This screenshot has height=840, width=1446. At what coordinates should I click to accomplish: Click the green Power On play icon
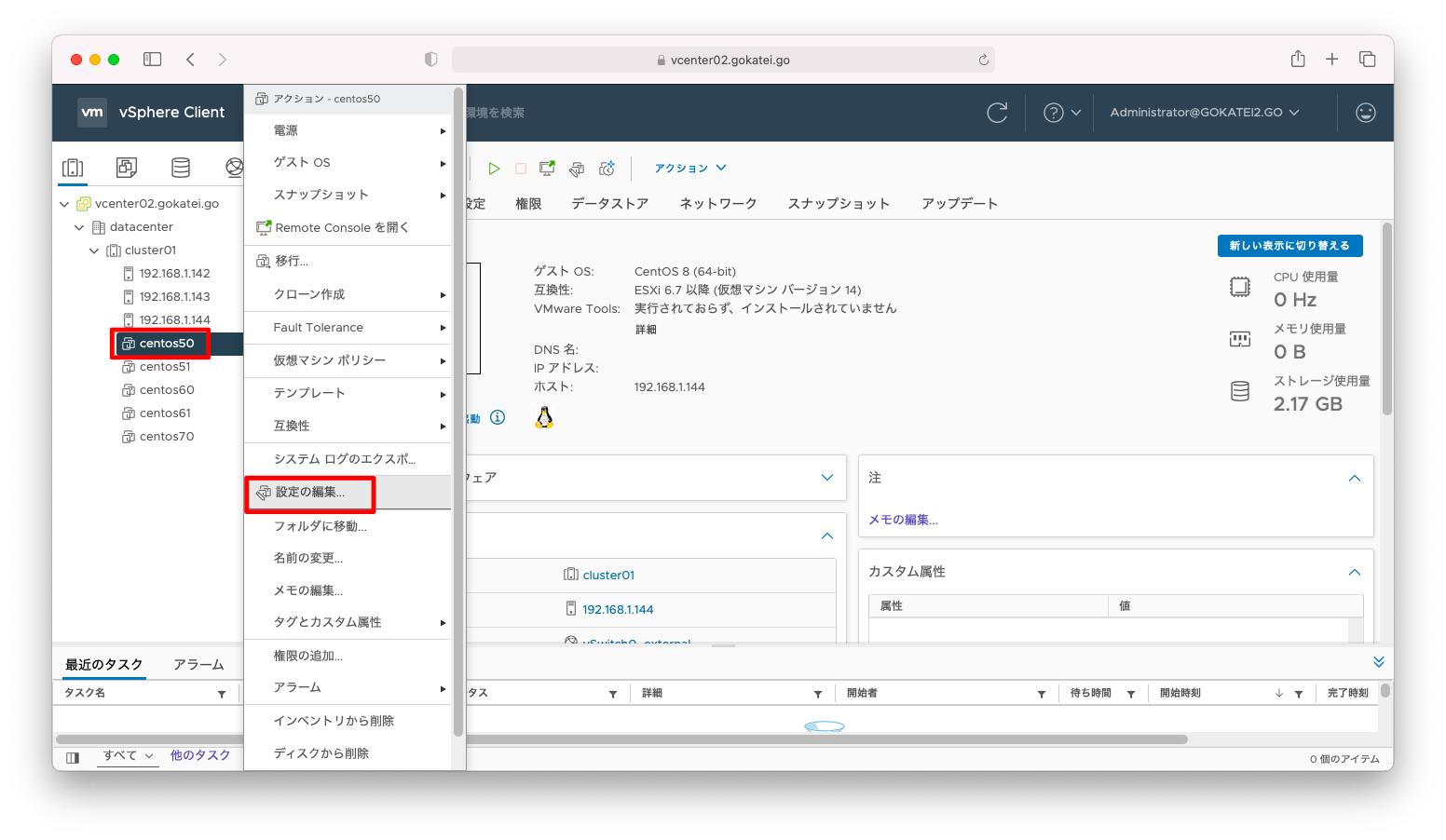pyautogui.click(x=494, y=169)
